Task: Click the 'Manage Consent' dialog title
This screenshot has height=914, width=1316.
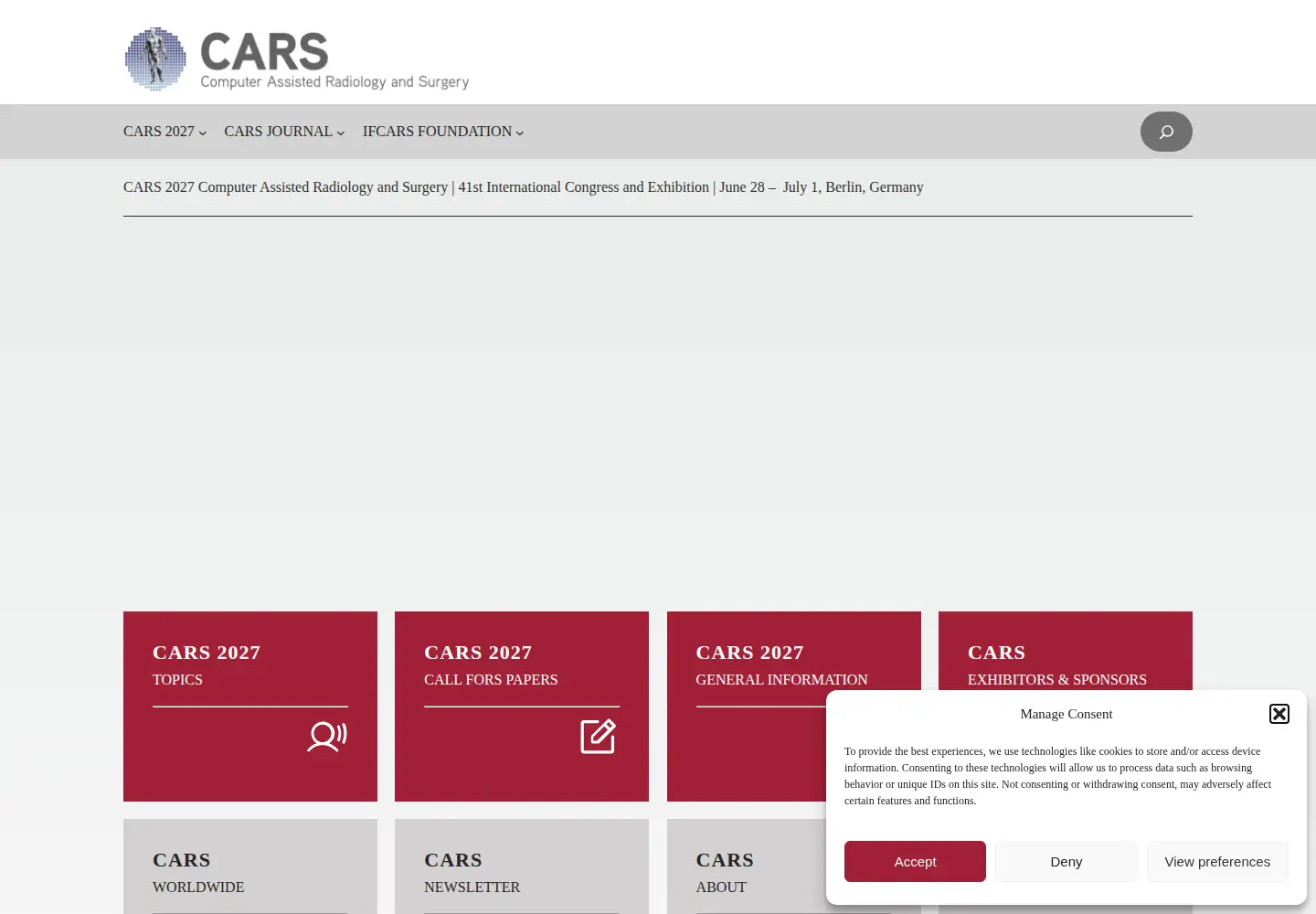Action: point(1067,714)
